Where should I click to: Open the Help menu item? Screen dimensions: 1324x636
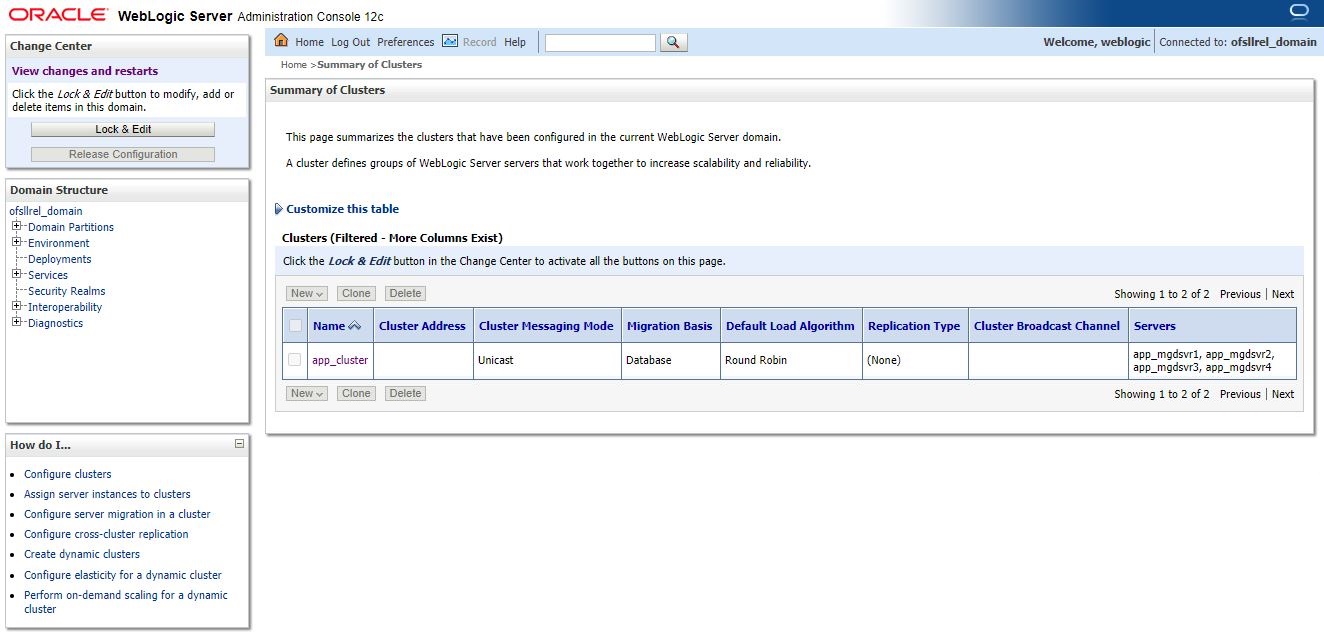pos(515,42)
